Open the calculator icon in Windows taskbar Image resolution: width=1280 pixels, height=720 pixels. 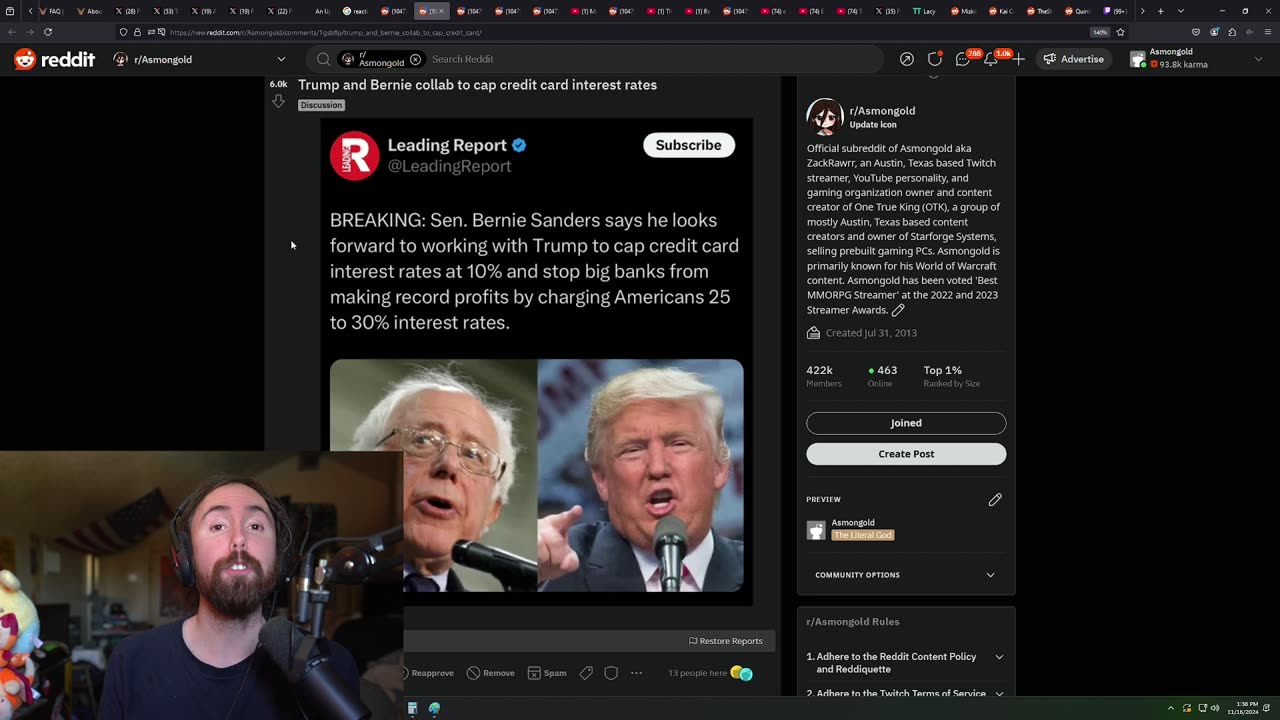click(x=412, y=708)
